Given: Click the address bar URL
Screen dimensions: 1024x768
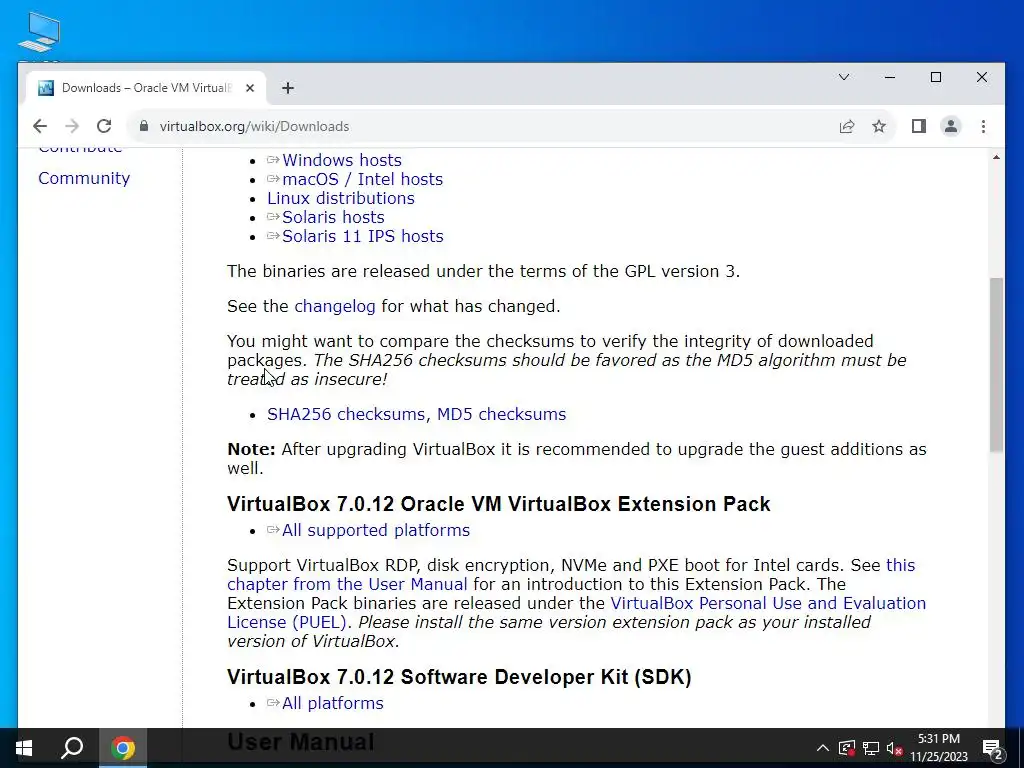Looking at the screenshot, I should pos(254,126).
